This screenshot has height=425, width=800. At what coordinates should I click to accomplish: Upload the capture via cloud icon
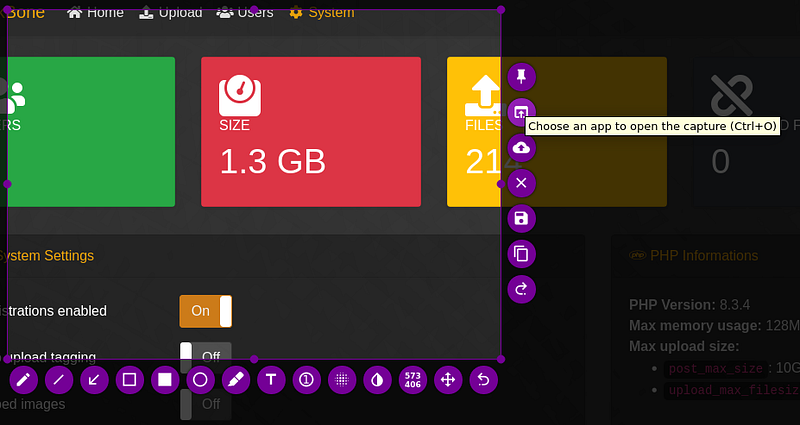[x=521, y=148]
